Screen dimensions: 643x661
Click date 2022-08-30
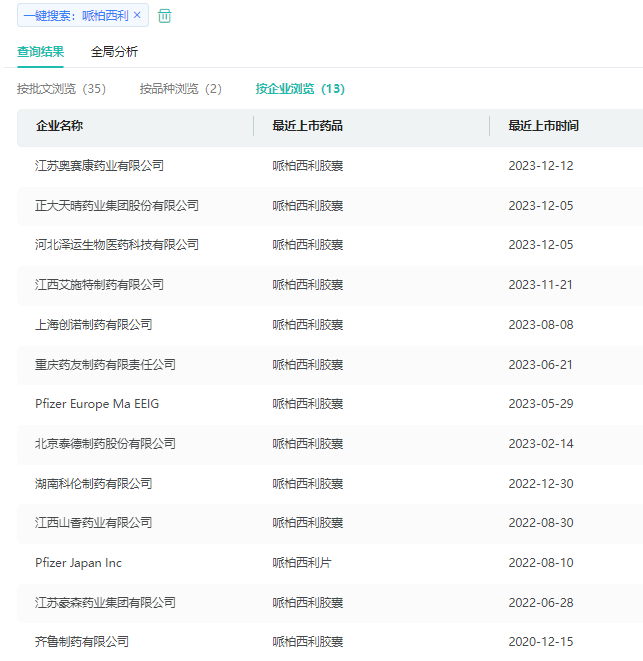(541, 523)
